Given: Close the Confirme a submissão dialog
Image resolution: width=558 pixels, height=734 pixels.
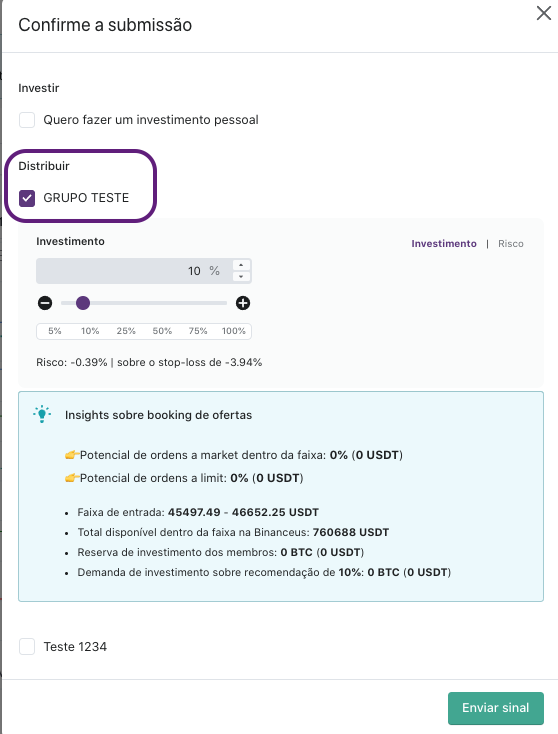Looking at the screenshot, I should (543, 13).
